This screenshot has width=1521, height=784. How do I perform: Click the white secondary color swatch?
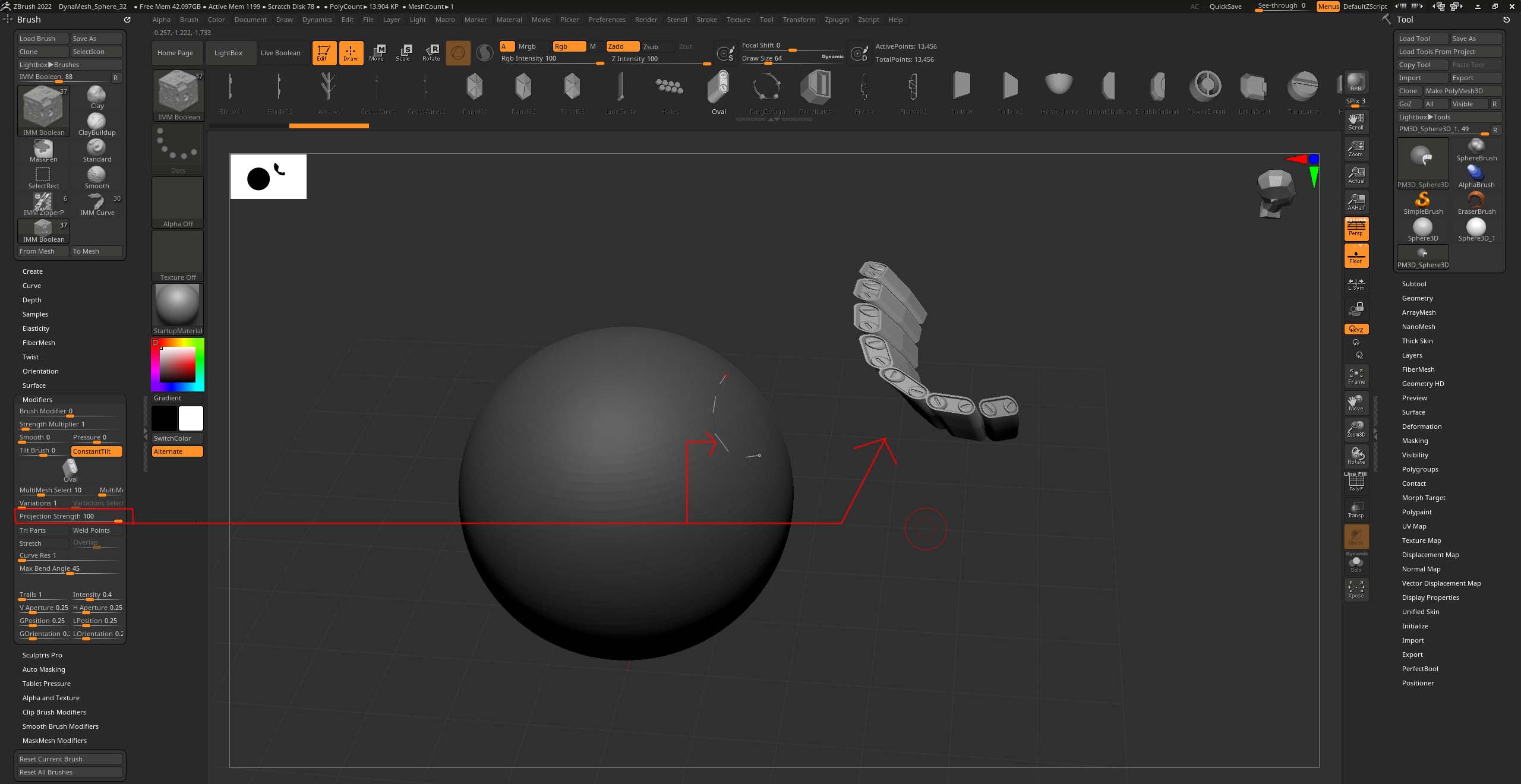191,419
